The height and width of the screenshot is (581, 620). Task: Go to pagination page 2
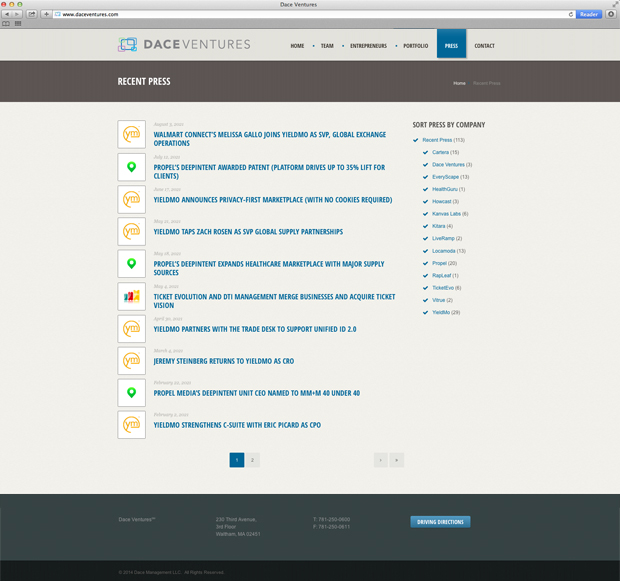(252, 460)
